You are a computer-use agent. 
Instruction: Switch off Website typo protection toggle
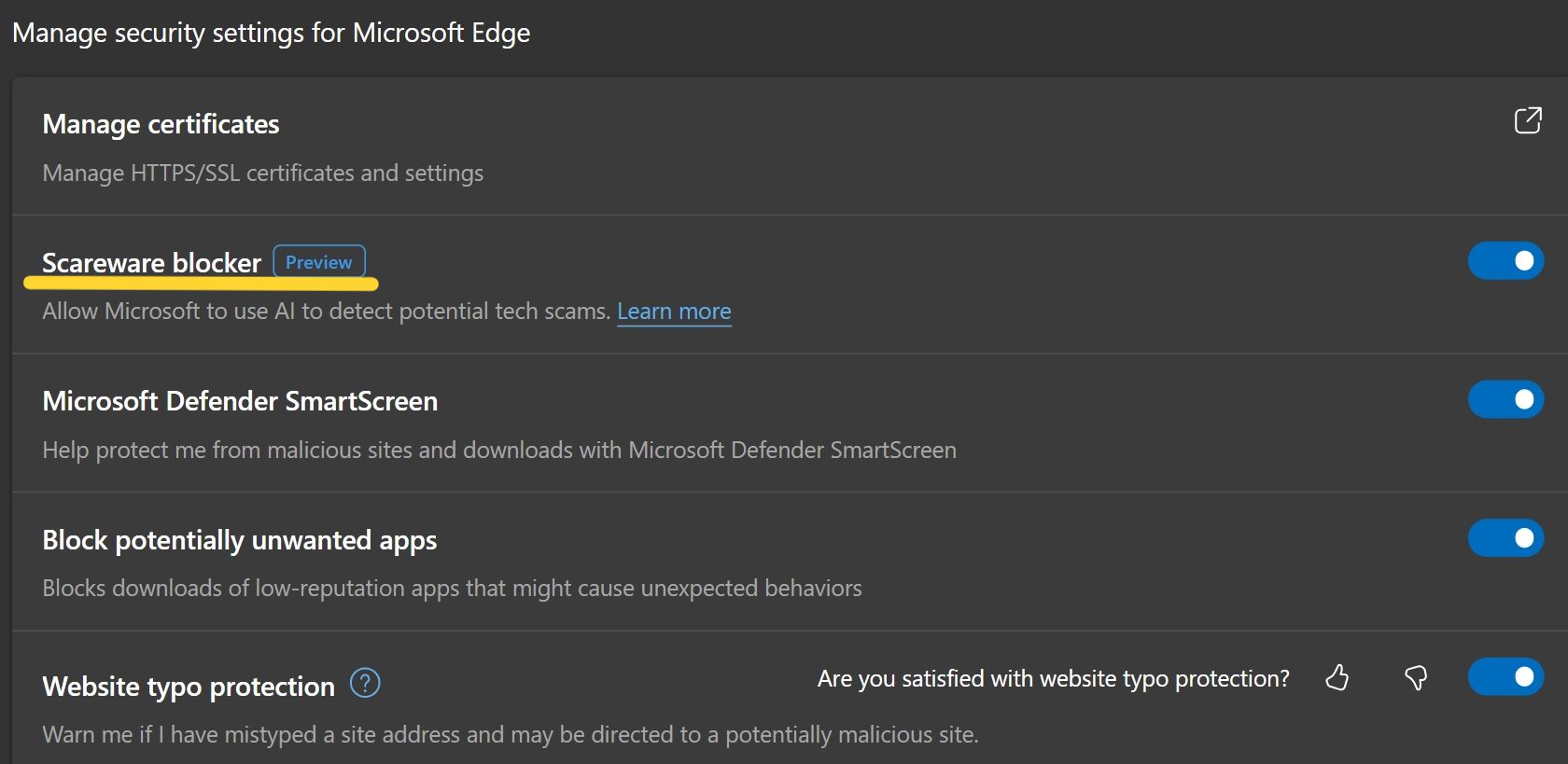tap(1505, 676)
